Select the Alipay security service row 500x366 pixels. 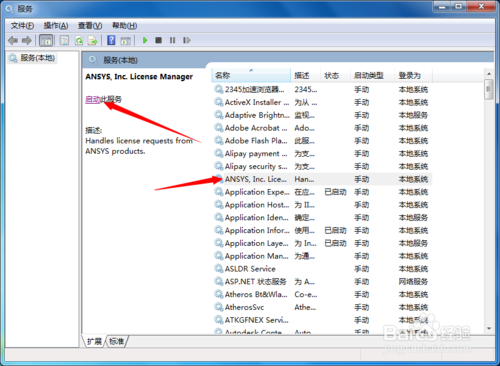point(322,166)
